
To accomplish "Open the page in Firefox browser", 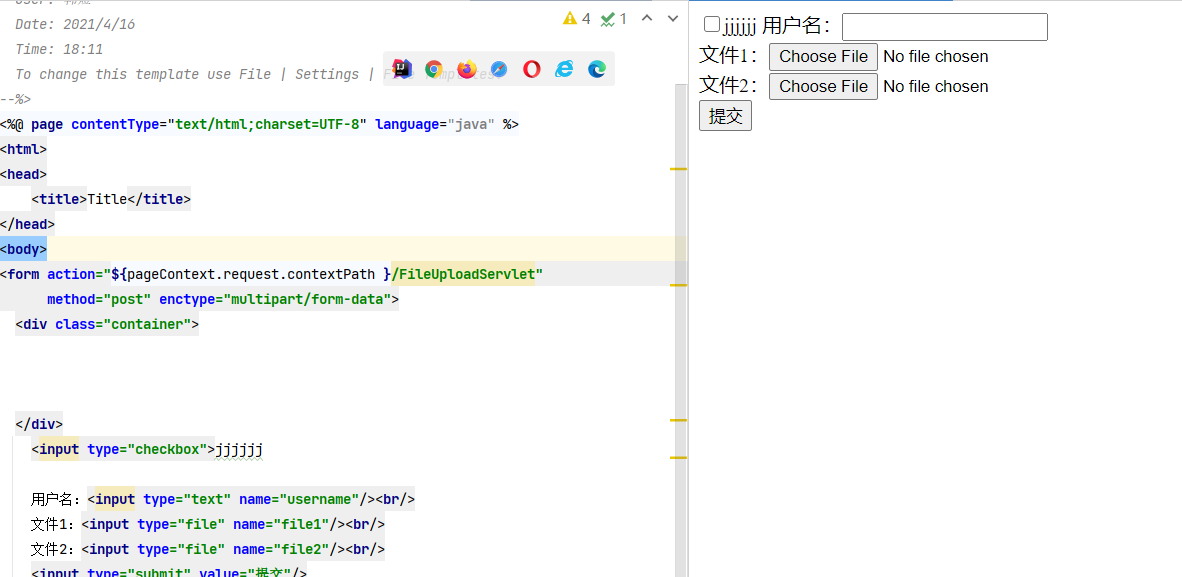I will (467, 69).
